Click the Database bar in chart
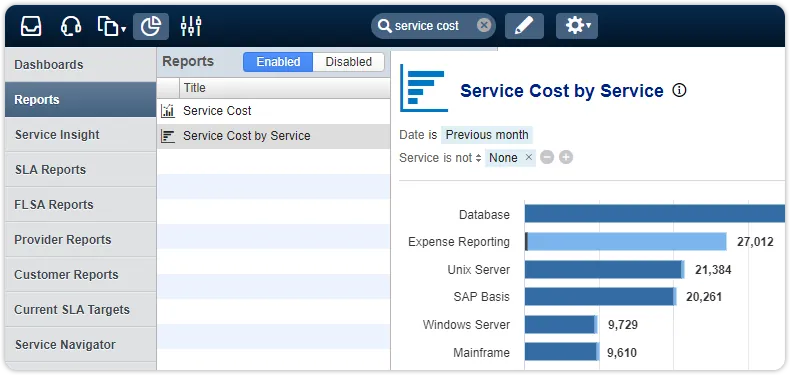This screenshot has width=790, height=375. [654, 214]
